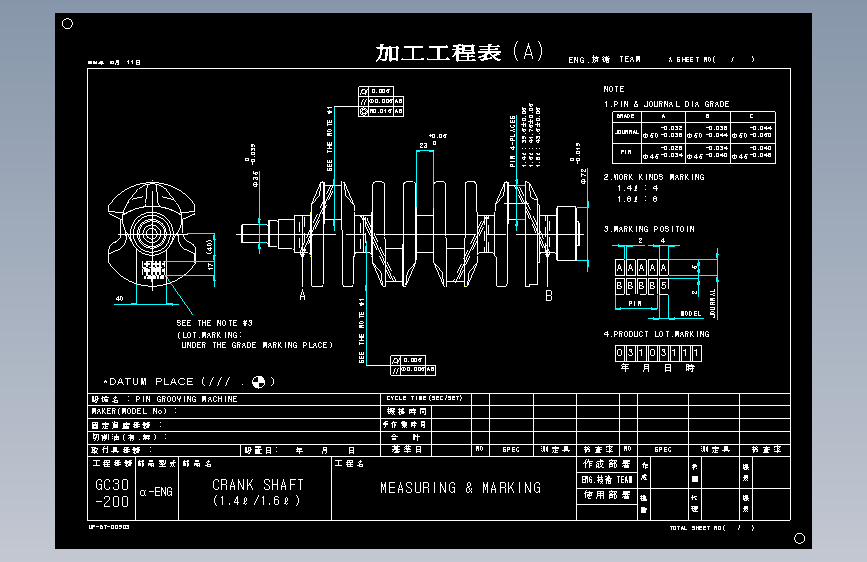This screenshot has height=562, width=867.
Task: Select datum label B below the crankshaft
Action: (x=549, y=296)
